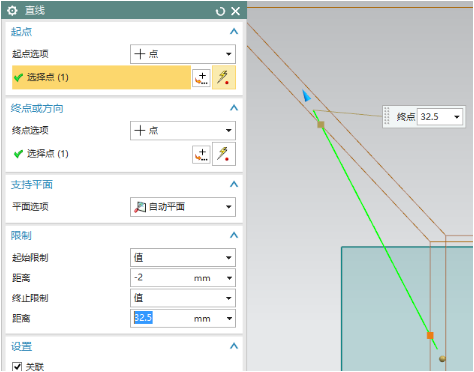Open the dialog settings gear icon

point(12,11)
